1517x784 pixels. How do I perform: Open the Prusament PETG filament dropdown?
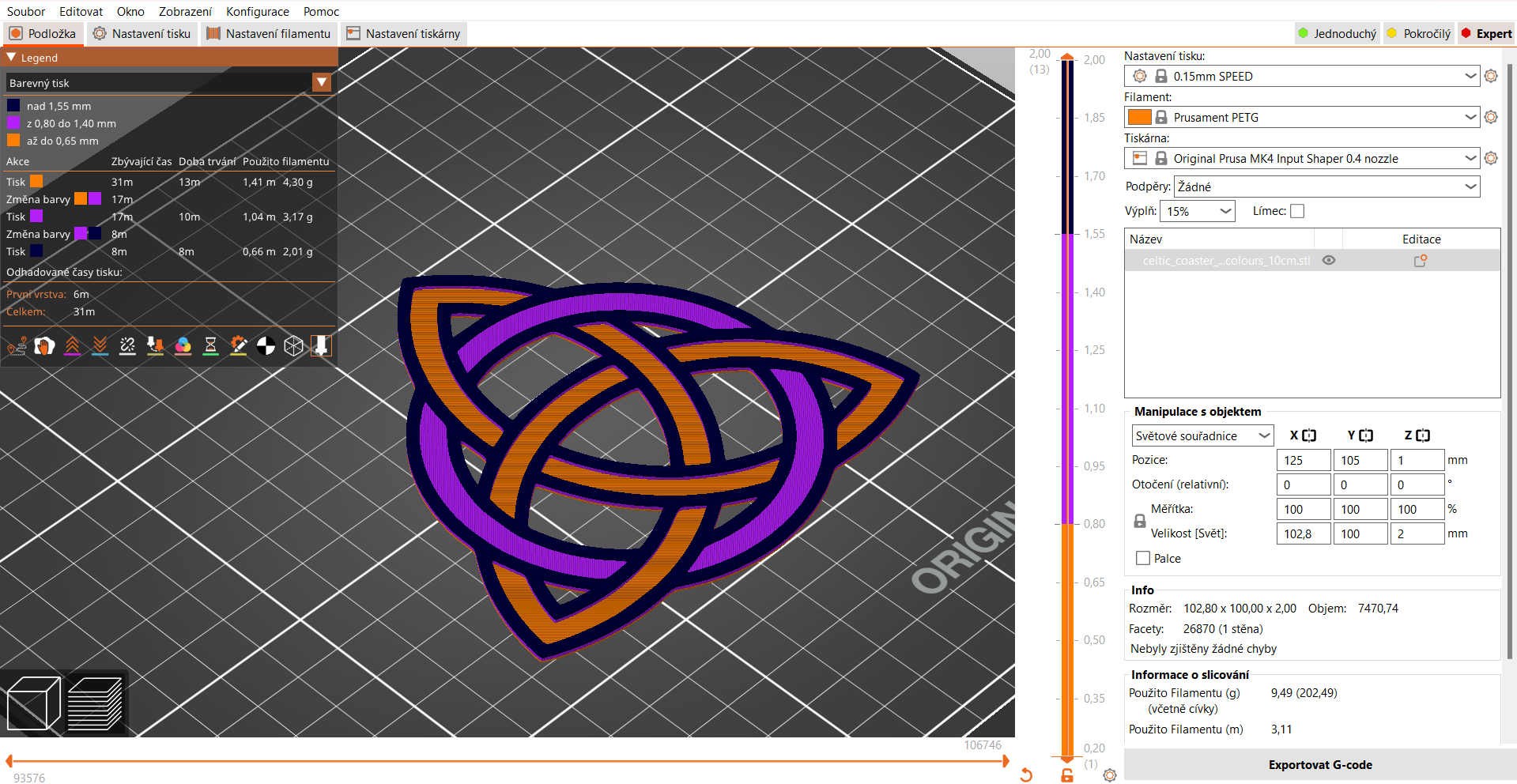tap(1301, 117)
